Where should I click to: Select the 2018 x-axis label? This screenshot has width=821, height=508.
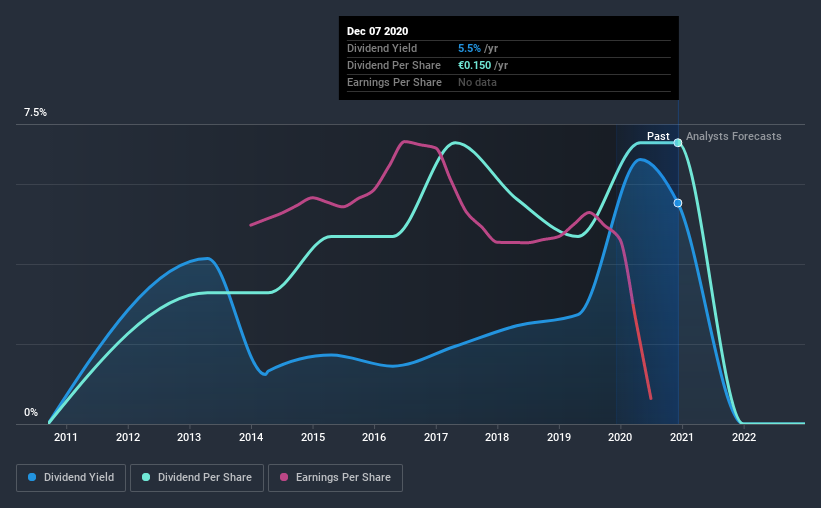click(497, 437)
